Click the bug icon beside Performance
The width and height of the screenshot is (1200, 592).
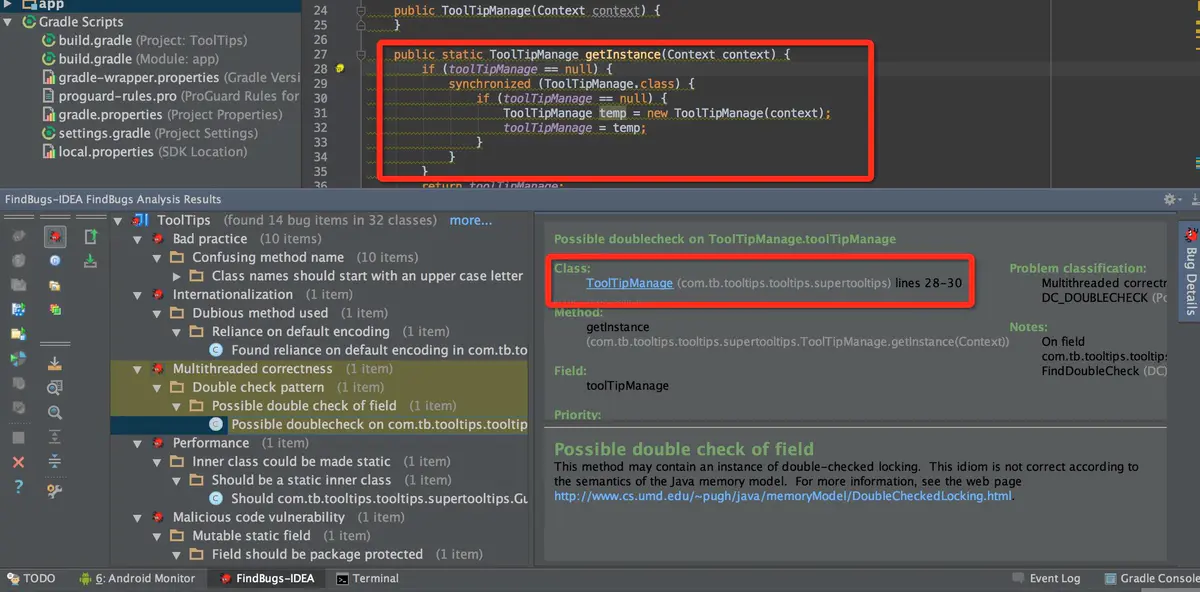[x=158, y=443]
